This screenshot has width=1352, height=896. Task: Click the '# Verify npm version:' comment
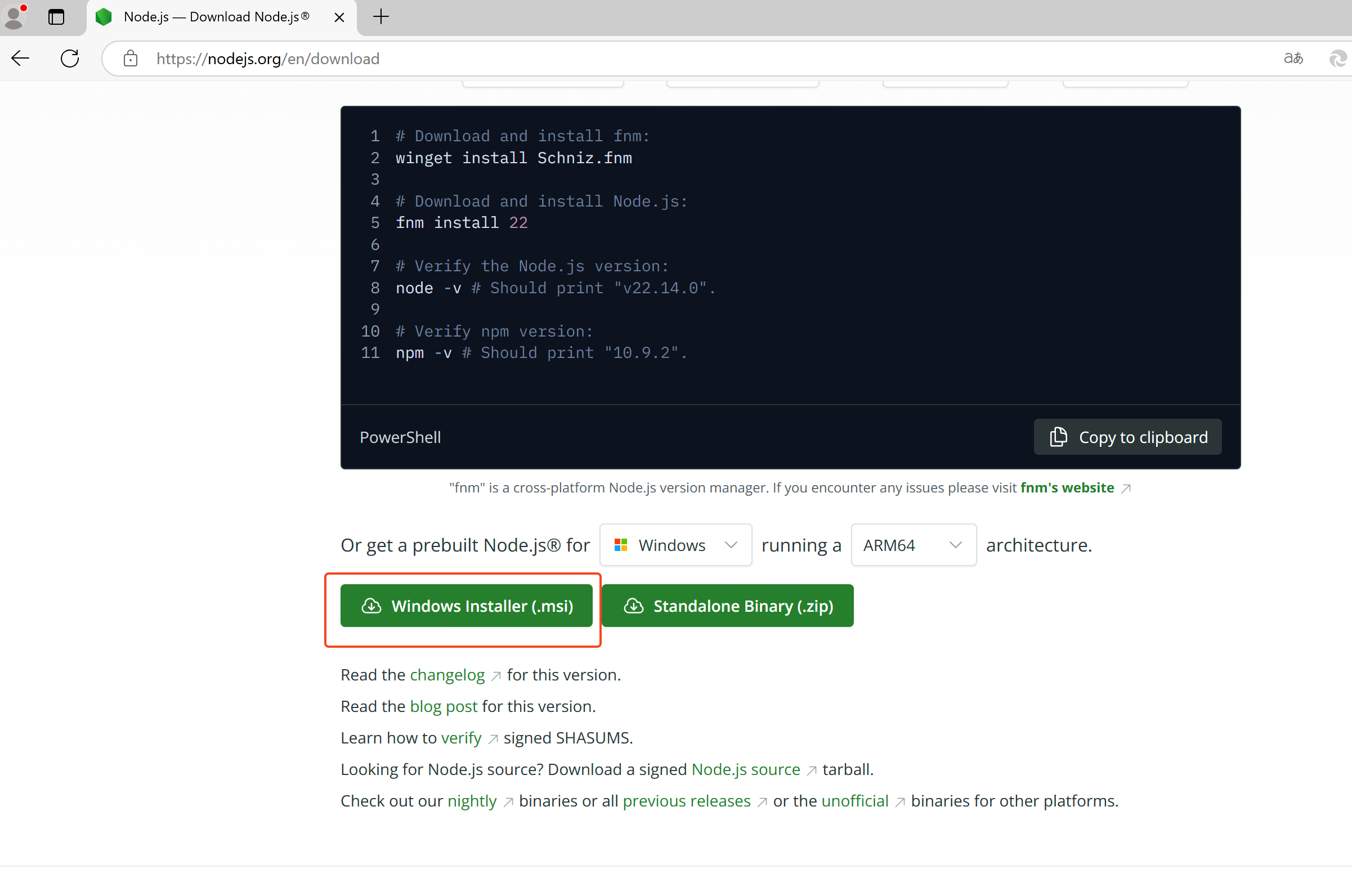tap(494, 331)
